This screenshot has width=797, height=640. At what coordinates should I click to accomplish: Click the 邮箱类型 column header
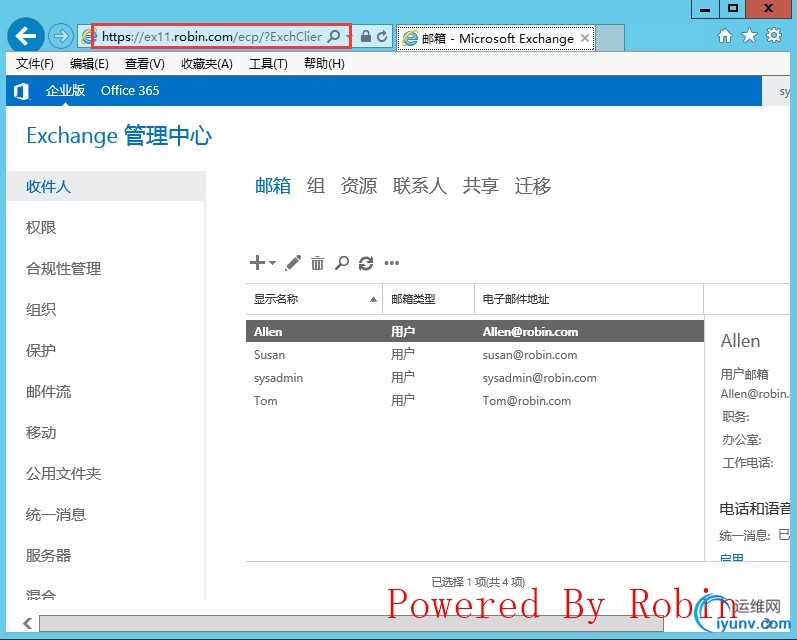[428, 299]
